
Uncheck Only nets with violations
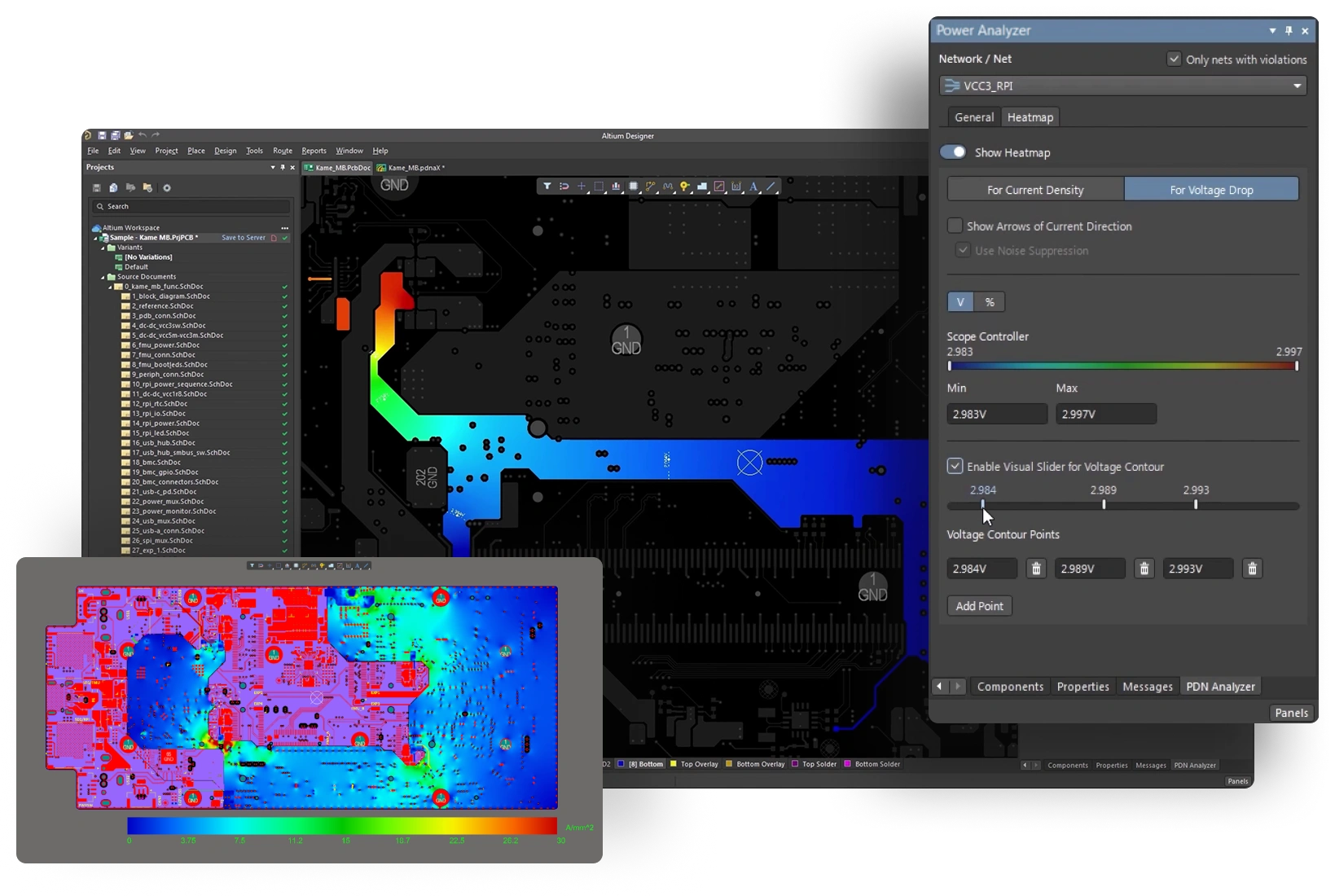tap(1174, 59)
